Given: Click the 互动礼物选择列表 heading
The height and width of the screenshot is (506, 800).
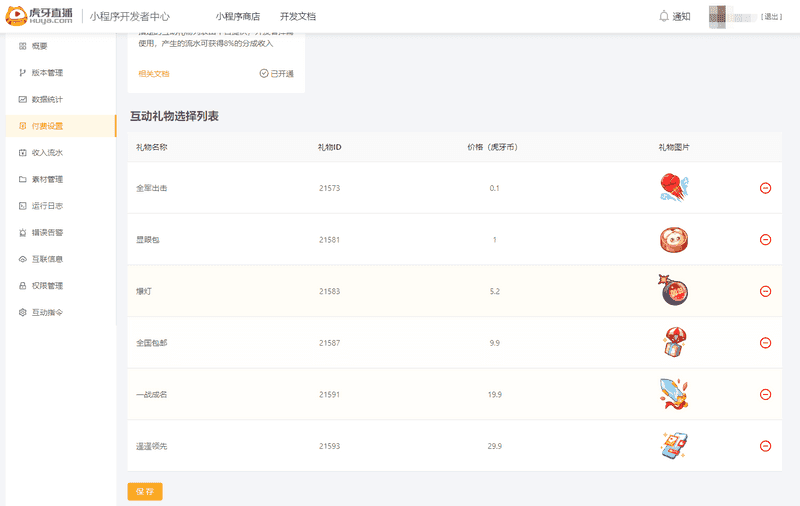Looking at the screenshot, I should point(174,116).
